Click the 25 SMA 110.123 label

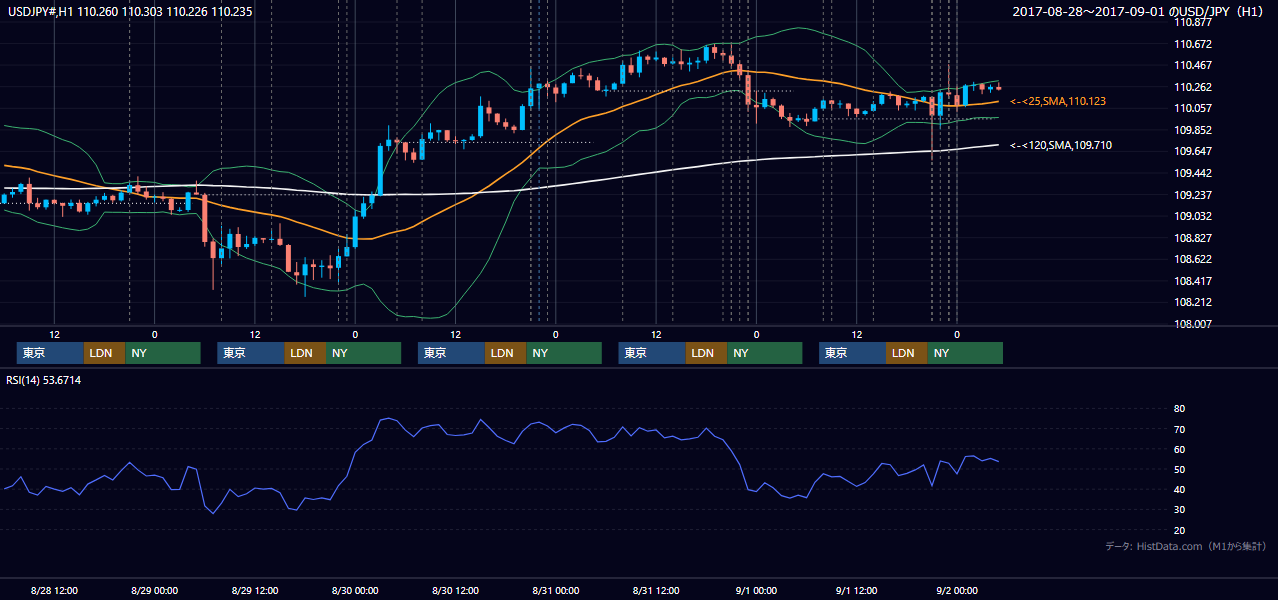tap(1058, 101)
